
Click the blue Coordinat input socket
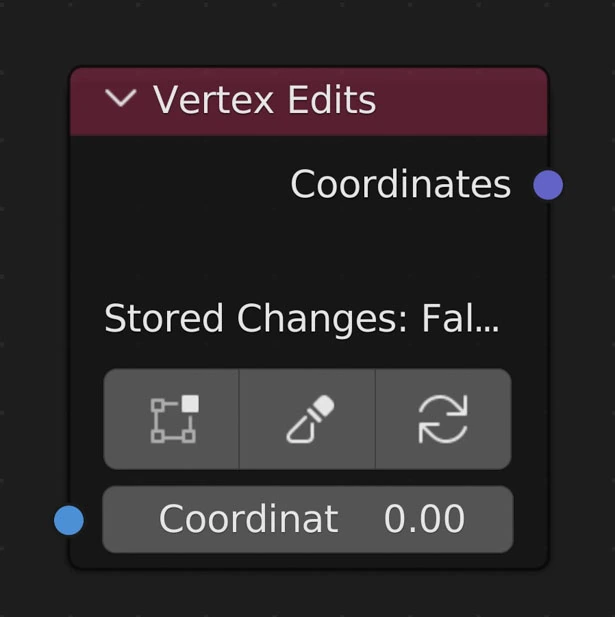pos(68,520)
